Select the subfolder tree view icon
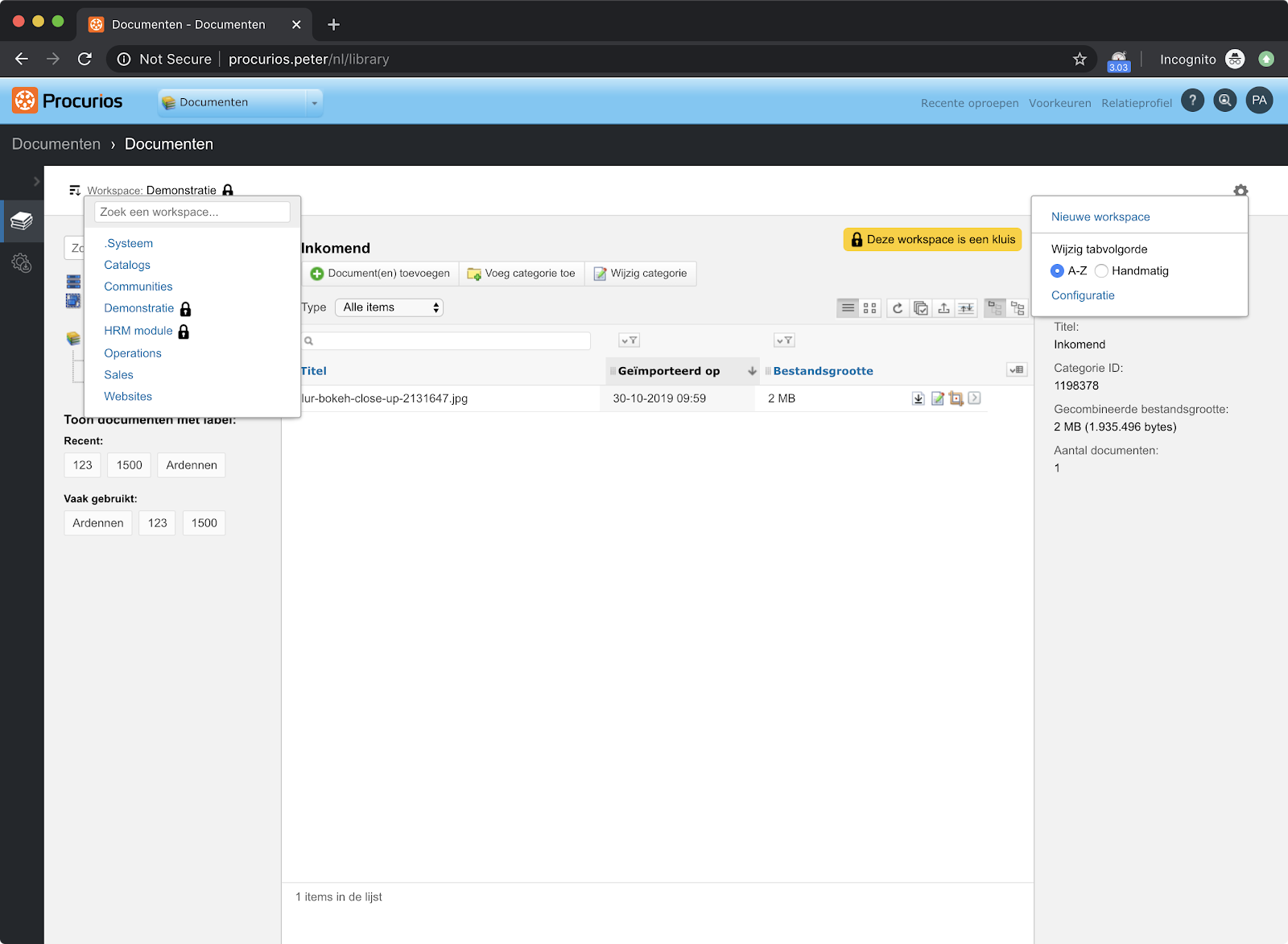 [x=1018, y=307]
